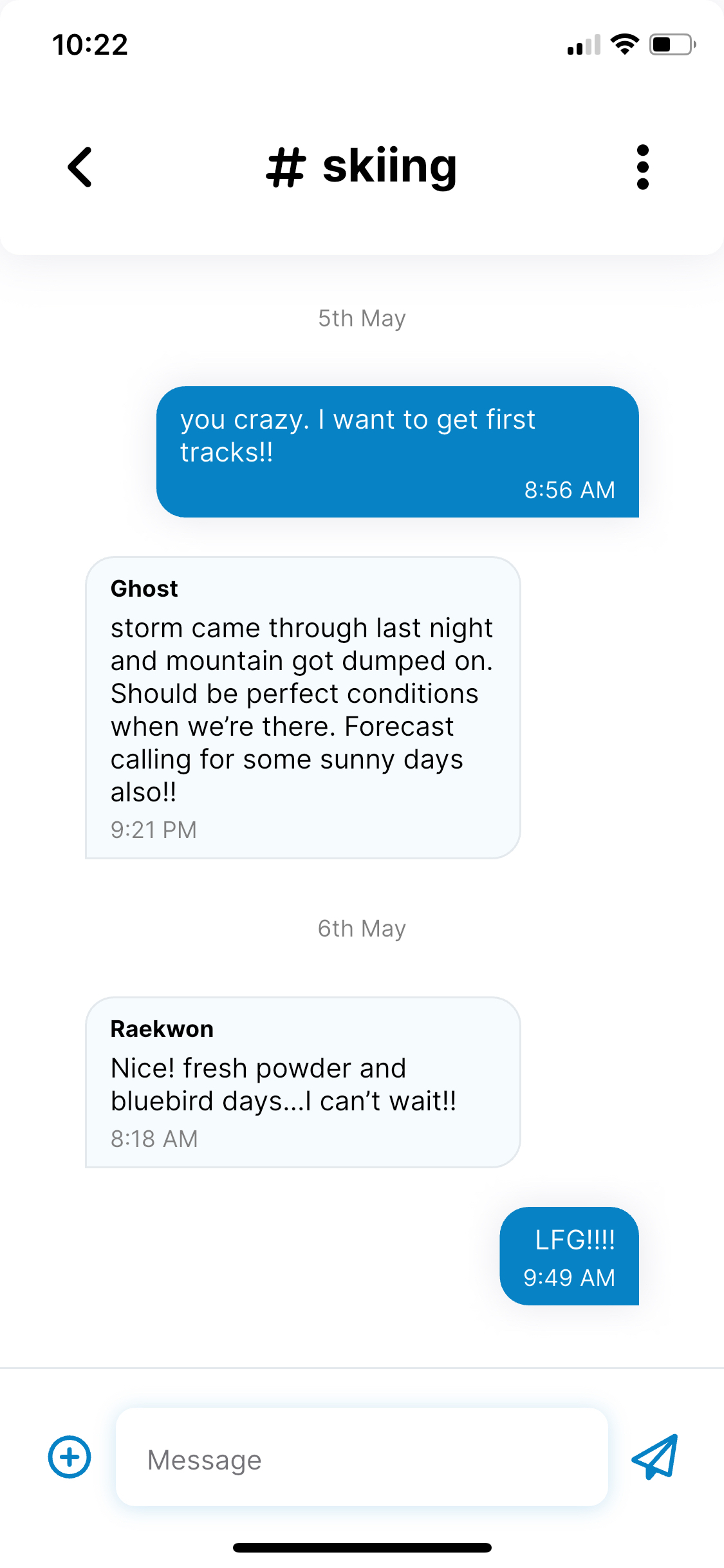Screen dimensions: 724x1568
Task: Tap the 5th May date separator
Action: point(362,319)
